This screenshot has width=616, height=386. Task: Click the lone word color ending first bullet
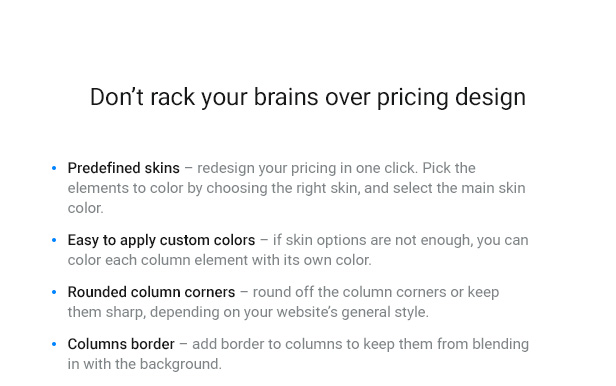85,208
